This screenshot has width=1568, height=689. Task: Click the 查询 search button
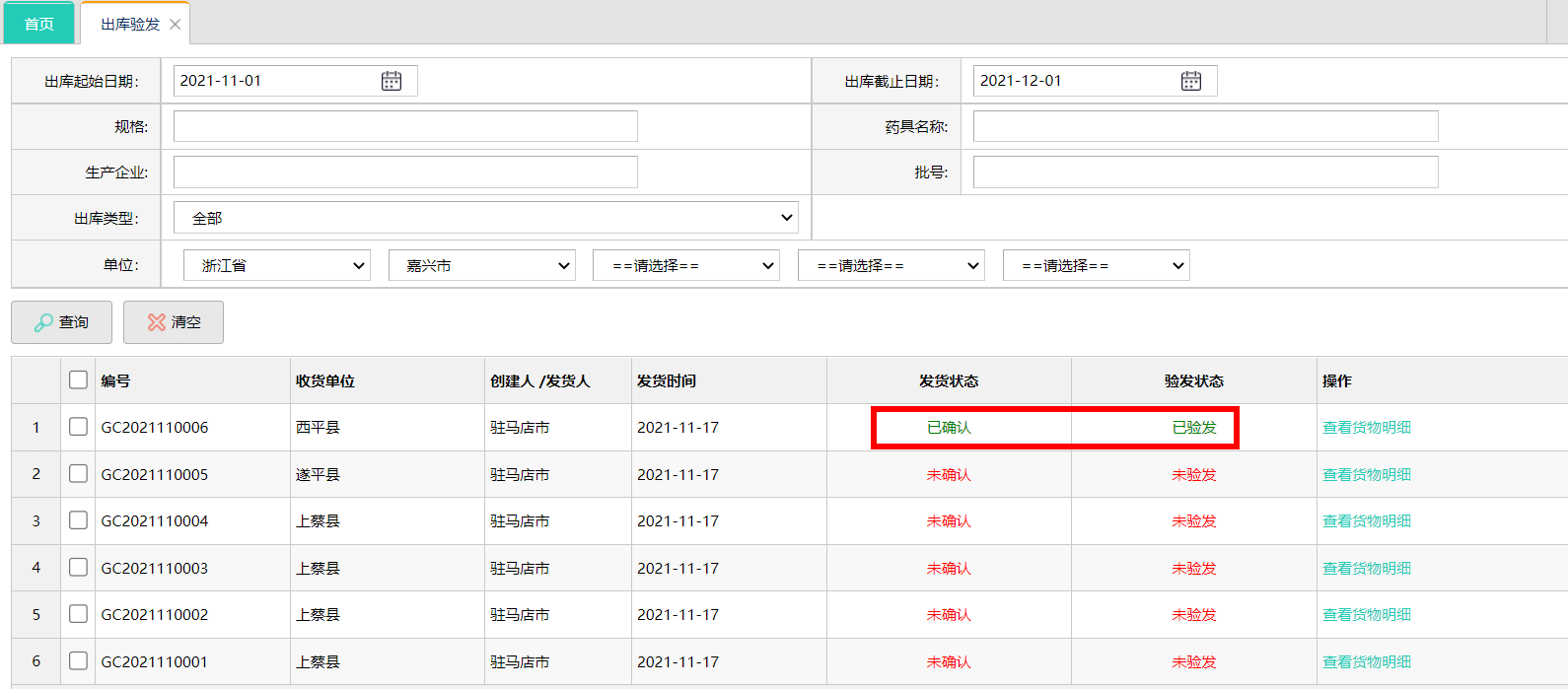click(x=61, y=322)
